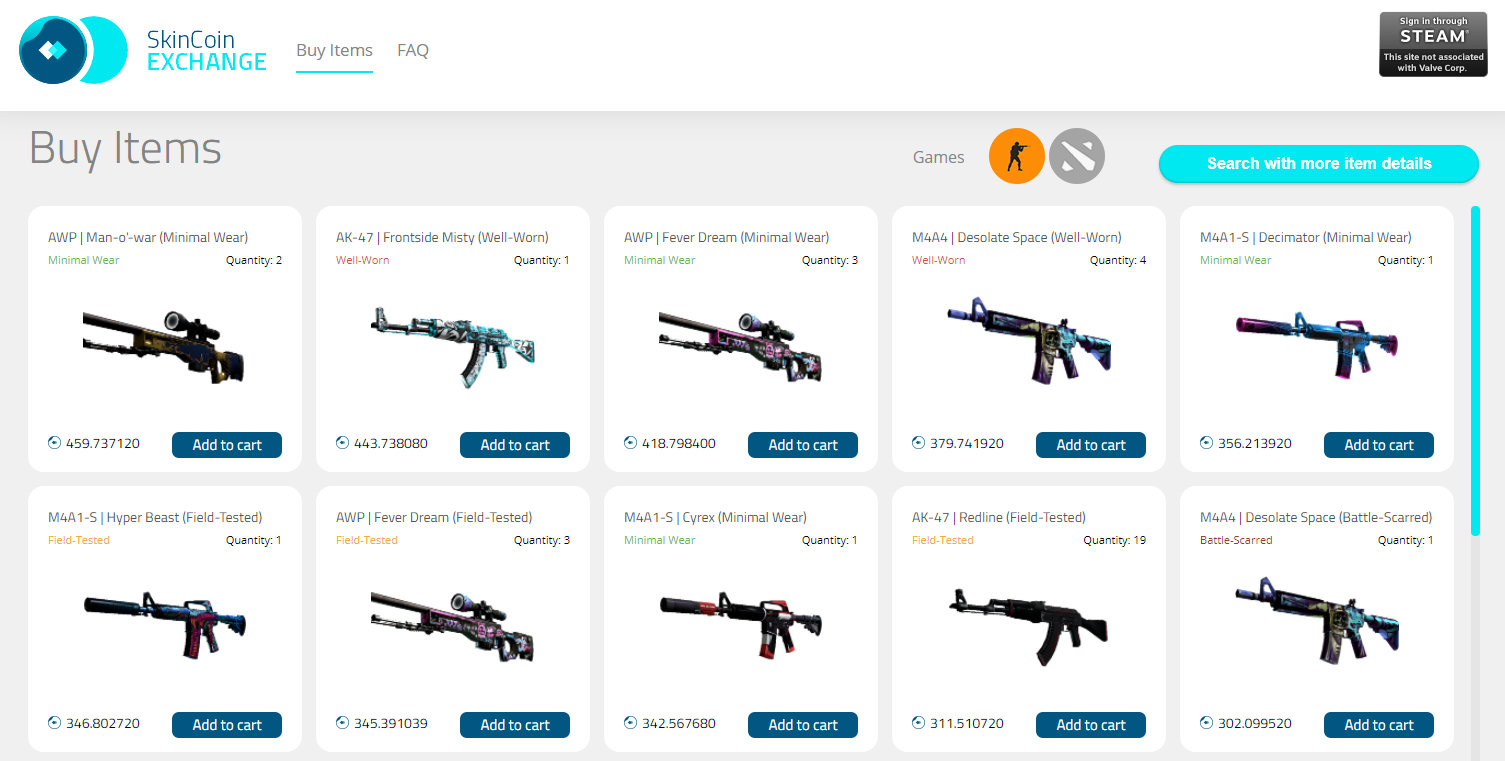This screenshot has height=761, width=1505.
Task: Add AWP Man-o'-war to cart
Action: coord(227,445)
